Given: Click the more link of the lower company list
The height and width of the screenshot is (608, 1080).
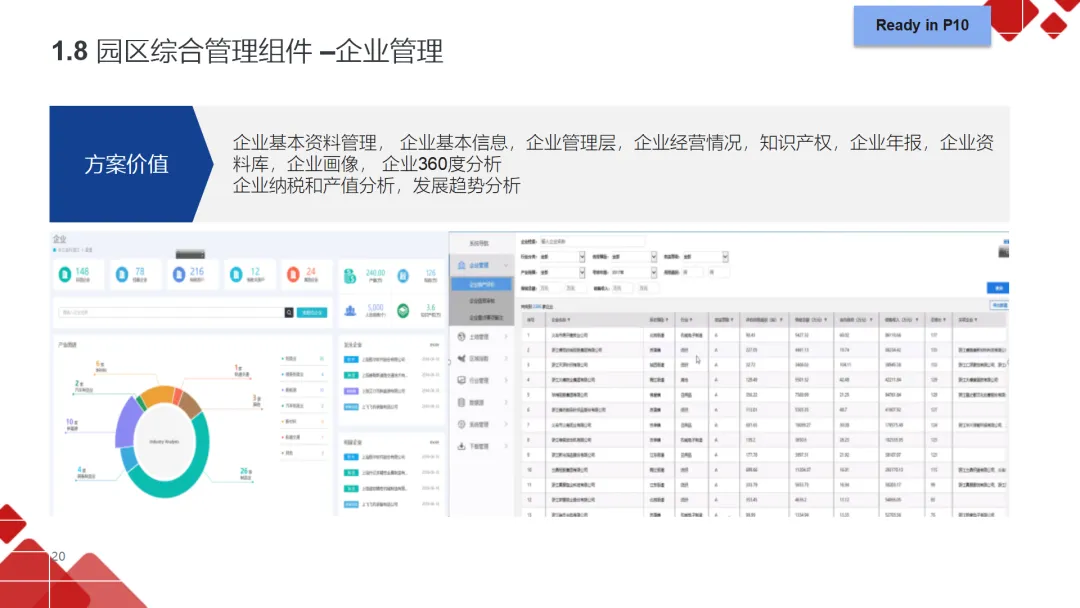Looking at the screenshot, I should click(x=435, y=442).
